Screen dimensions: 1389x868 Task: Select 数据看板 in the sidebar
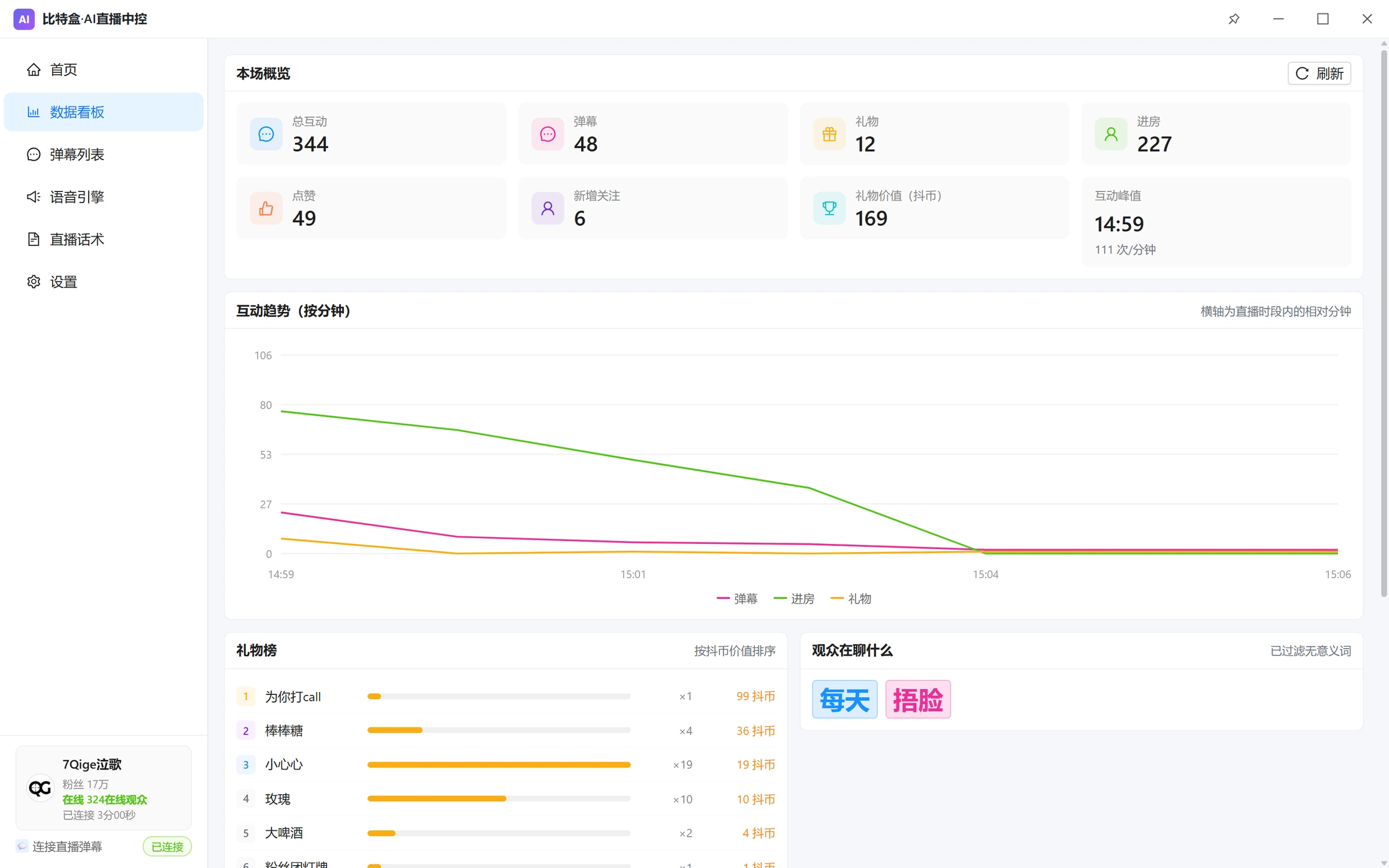104,112
